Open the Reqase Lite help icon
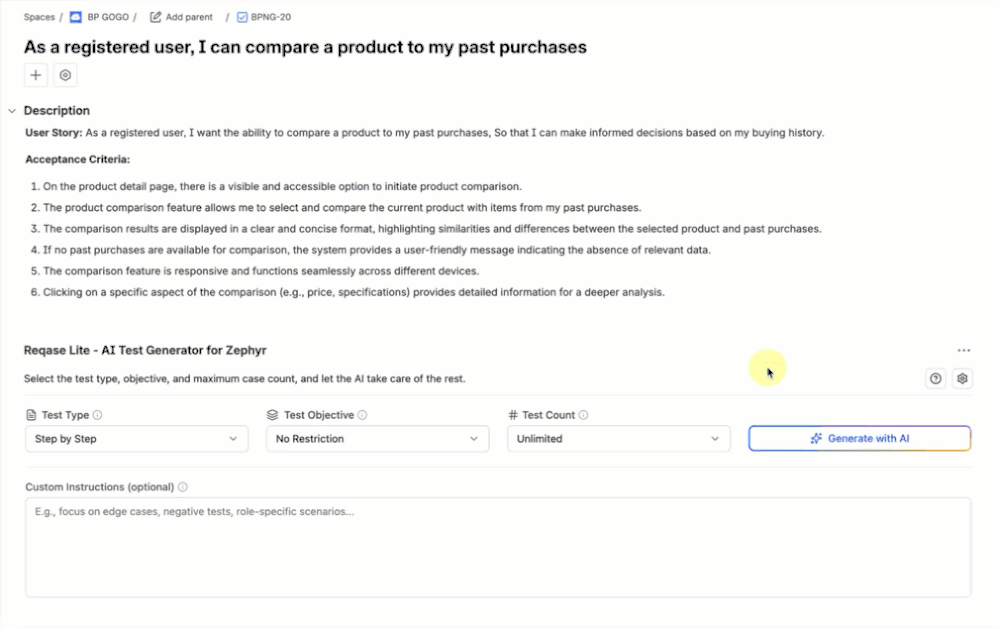 [x=935, y=379]
